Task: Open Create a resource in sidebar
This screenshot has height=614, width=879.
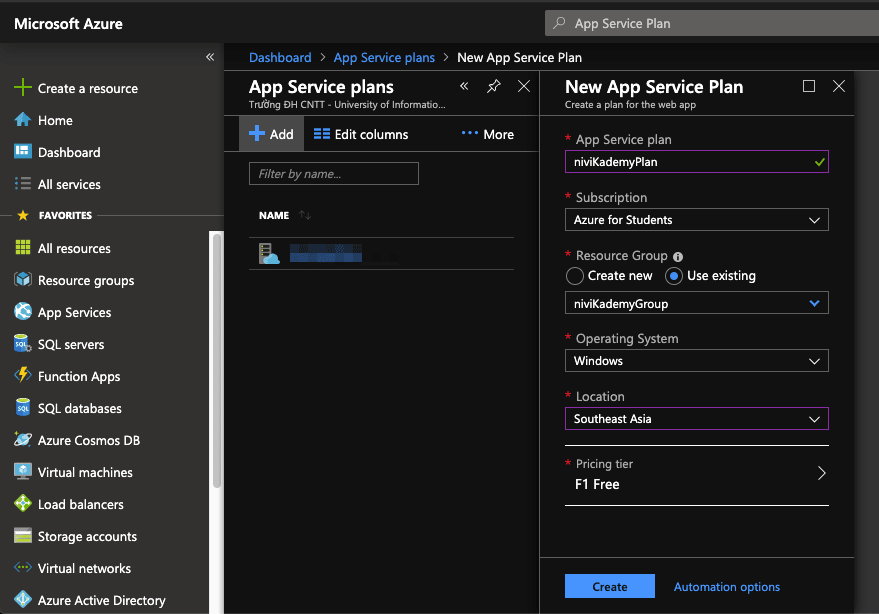Action: pos(87,88)
